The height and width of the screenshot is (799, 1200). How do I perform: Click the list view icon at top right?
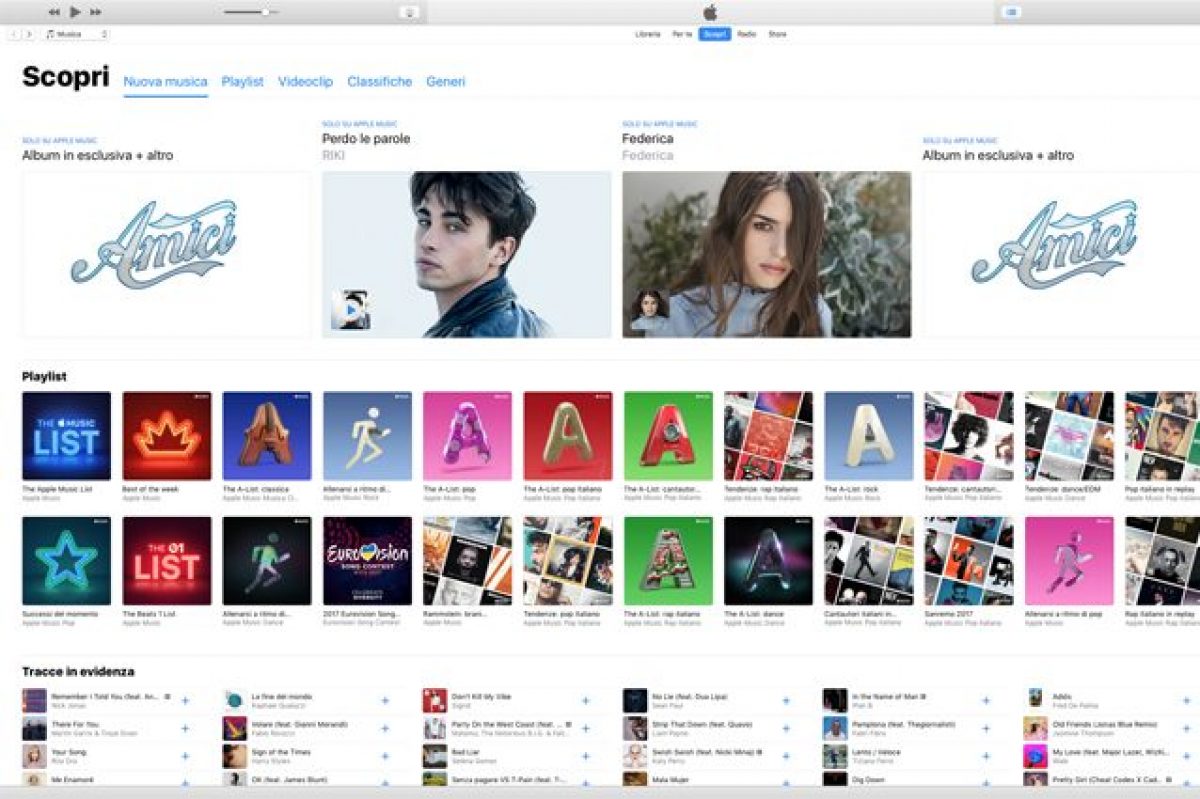[x=1010, y=12]
